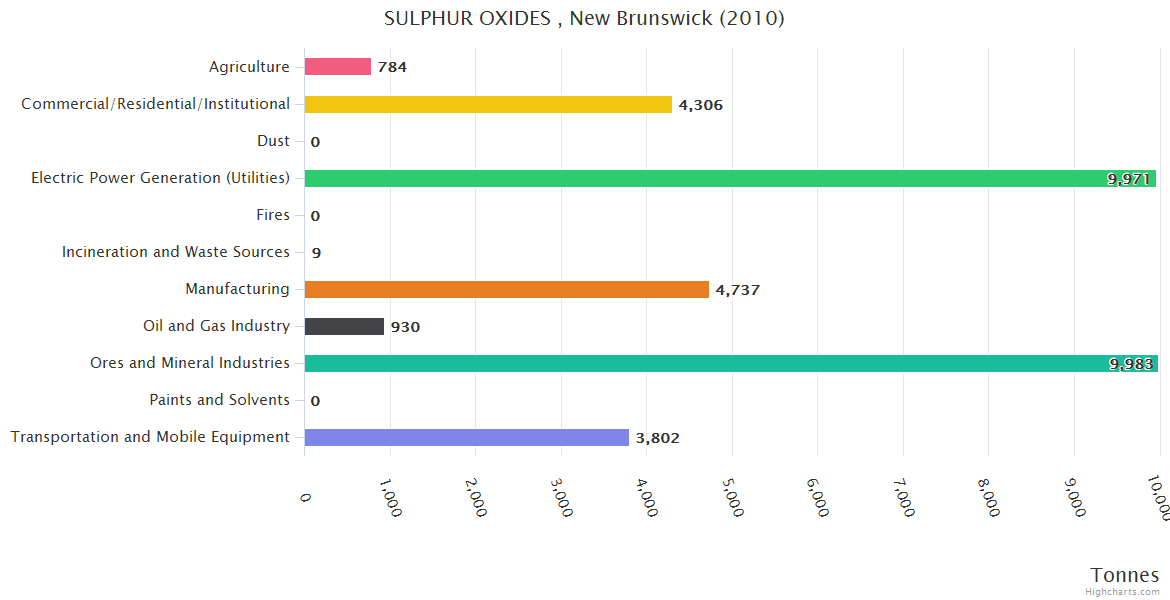Click the Paints and Solvents label
The image size is (1170, 600).
(219, 400)
